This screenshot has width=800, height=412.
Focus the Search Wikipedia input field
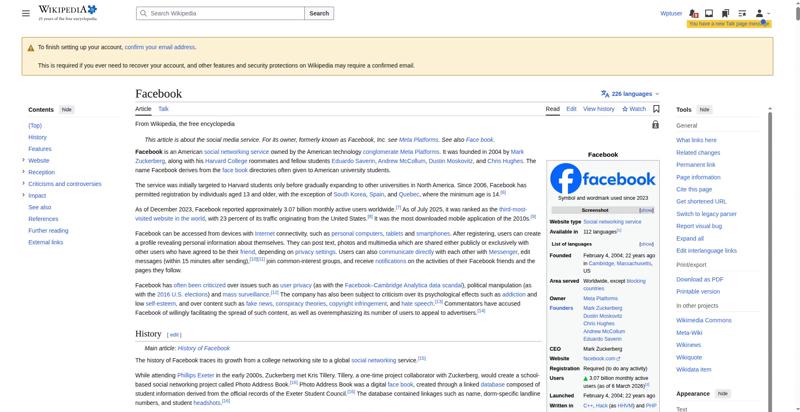pyautogui.click(x=220, y=13)
